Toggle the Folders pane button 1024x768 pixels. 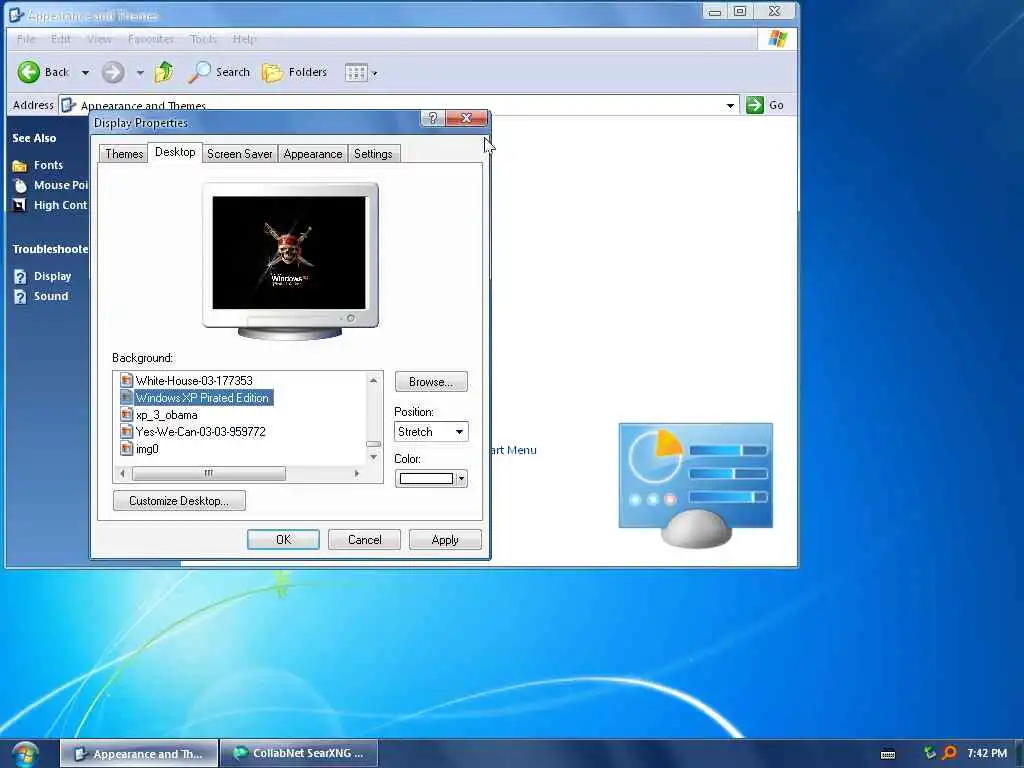pos(295,72)
